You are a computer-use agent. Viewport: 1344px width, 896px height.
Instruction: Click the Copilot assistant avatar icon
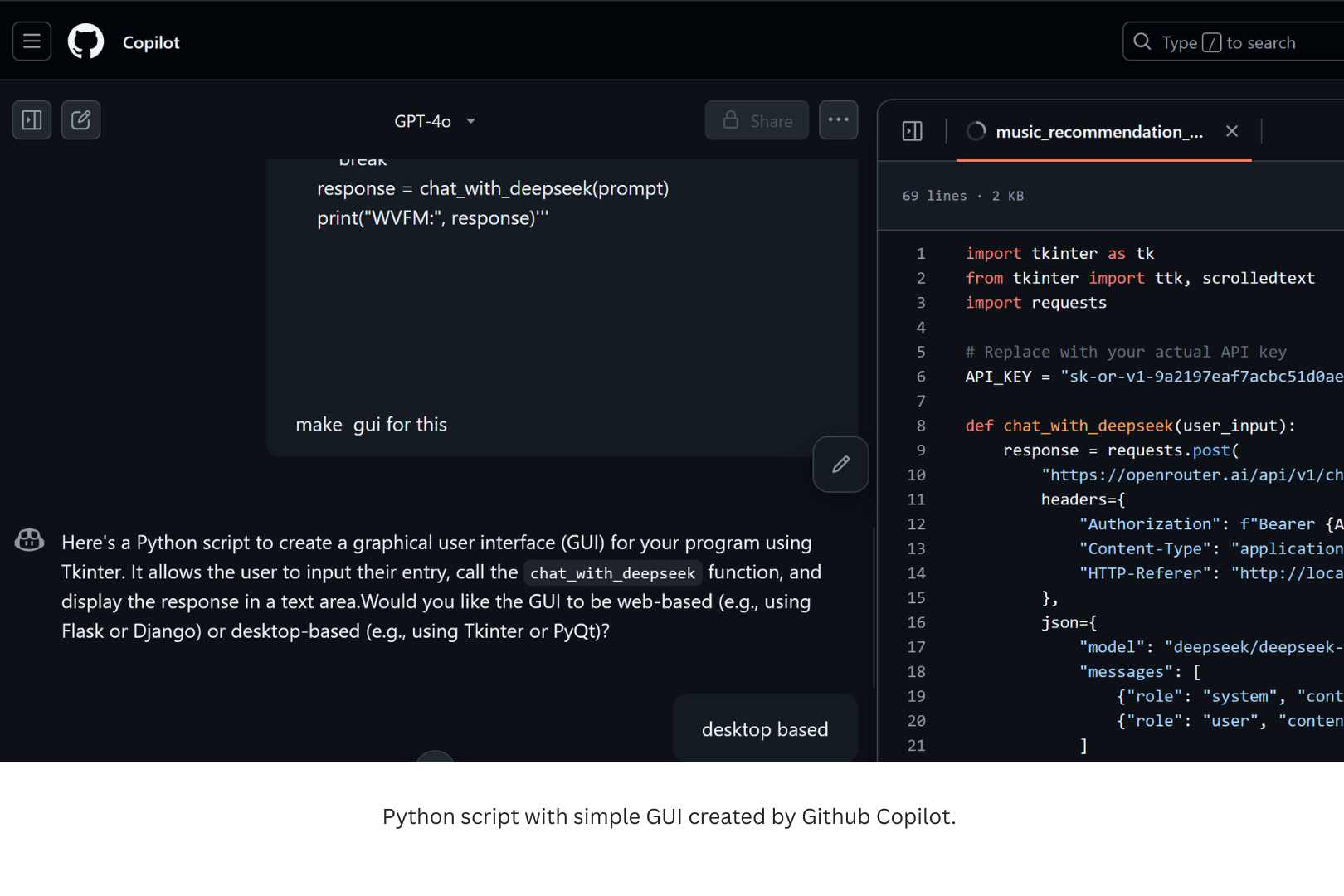tap(29, 541)
